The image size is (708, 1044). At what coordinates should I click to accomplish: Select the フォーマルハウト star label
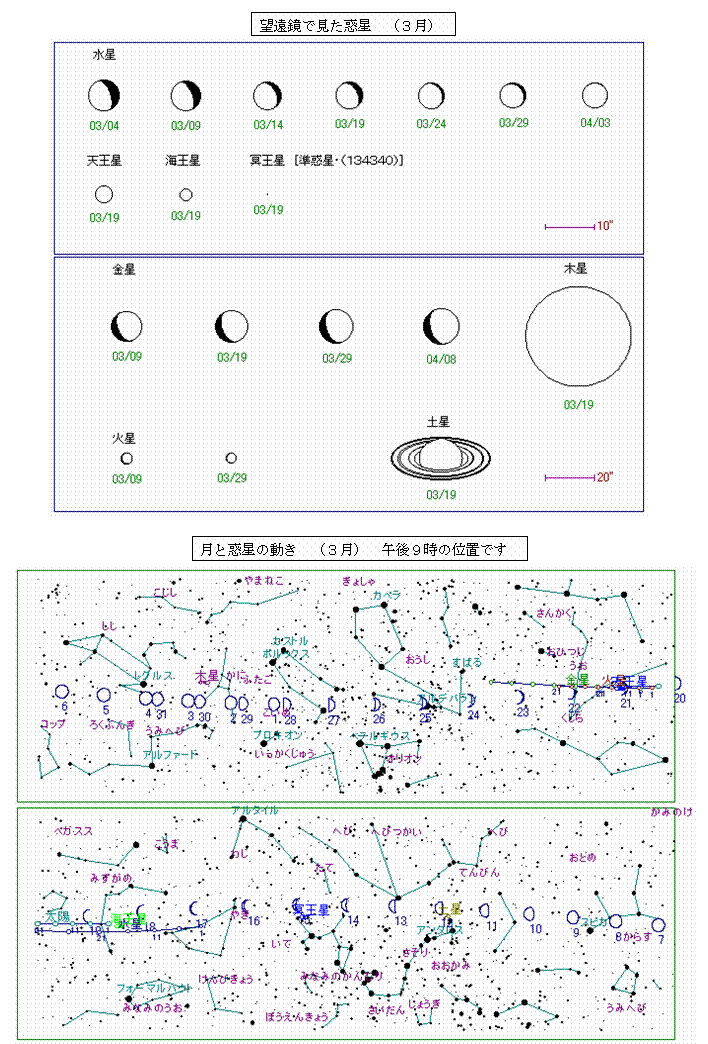click(x=153, y=989)
